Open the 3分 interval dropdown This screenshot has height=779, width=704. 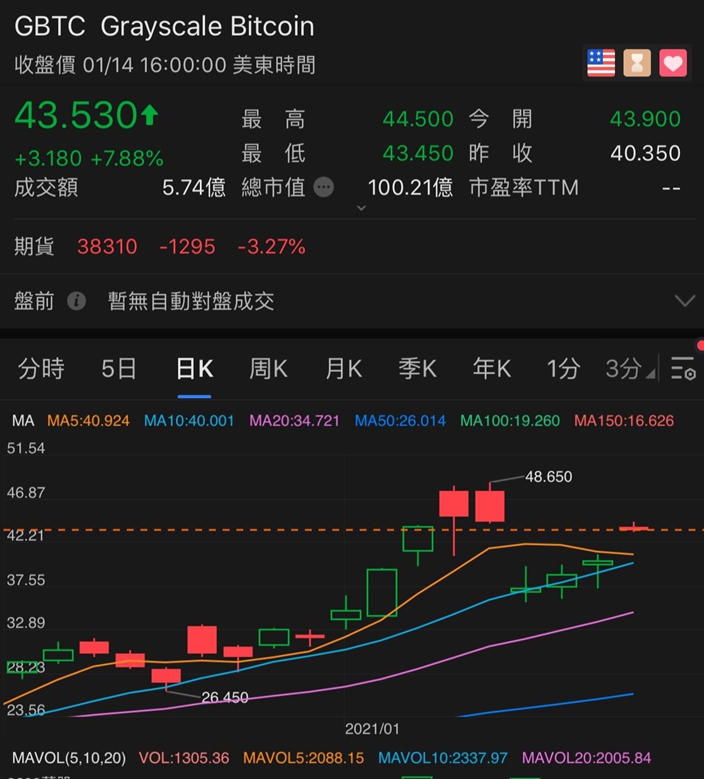[630, 369]
